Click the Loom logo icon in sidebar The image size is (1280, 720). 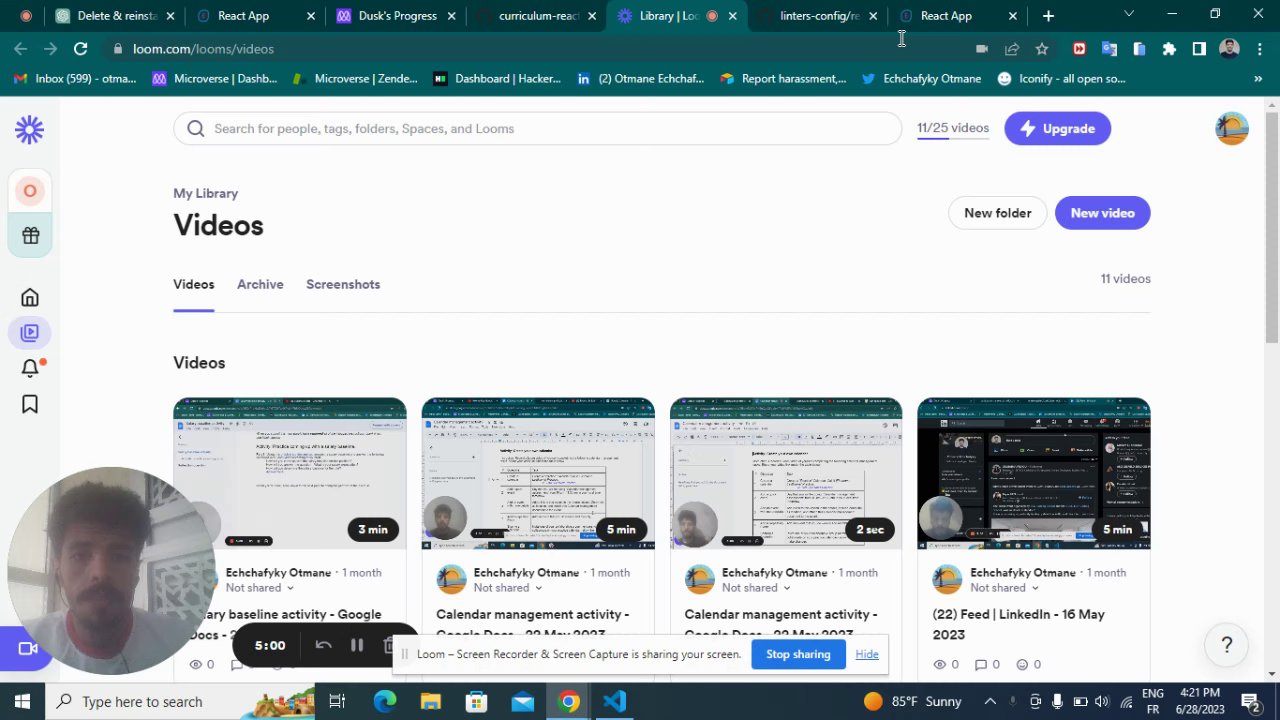coord(30,129)
